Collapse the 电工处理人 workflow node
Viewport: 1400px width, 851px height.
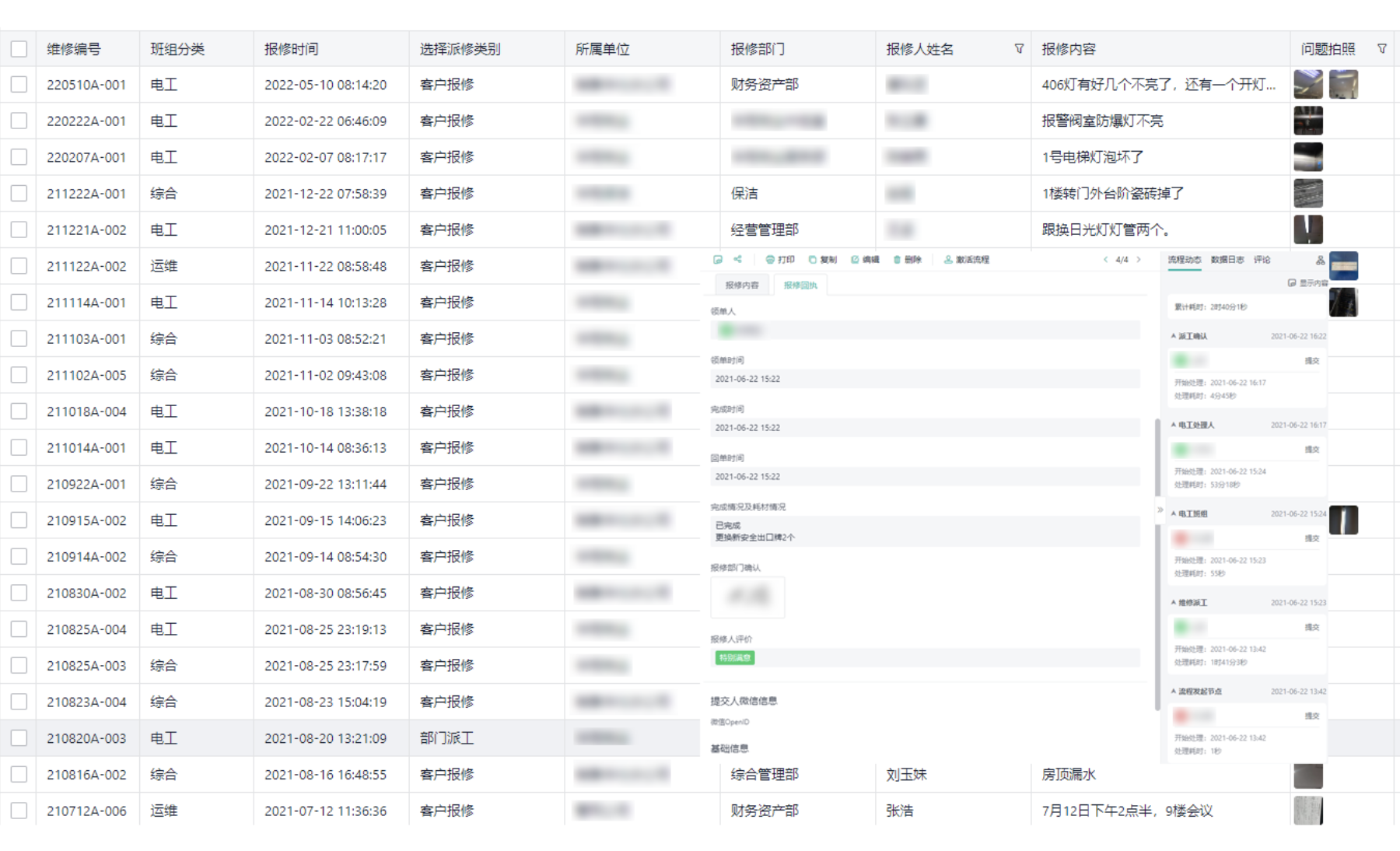[1174, 425]
